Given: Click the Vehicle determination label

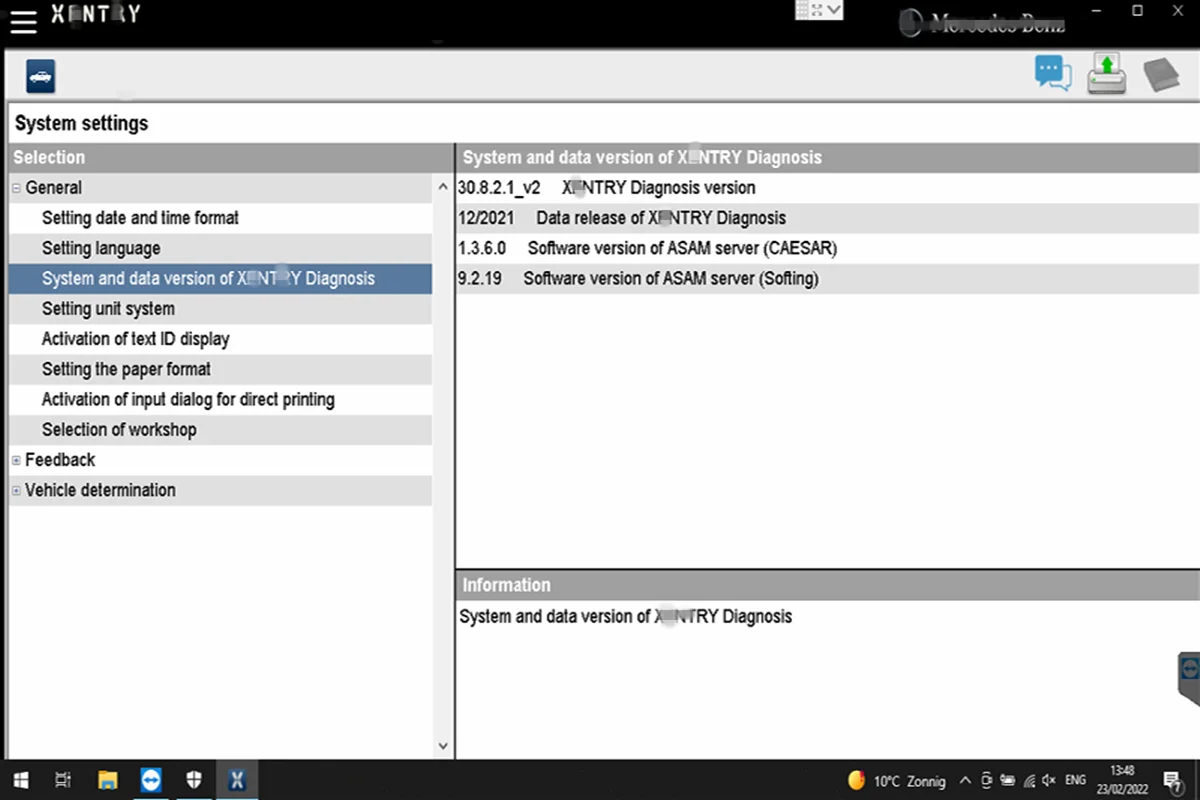Looking at the screenshot, I should coord(100,490).
